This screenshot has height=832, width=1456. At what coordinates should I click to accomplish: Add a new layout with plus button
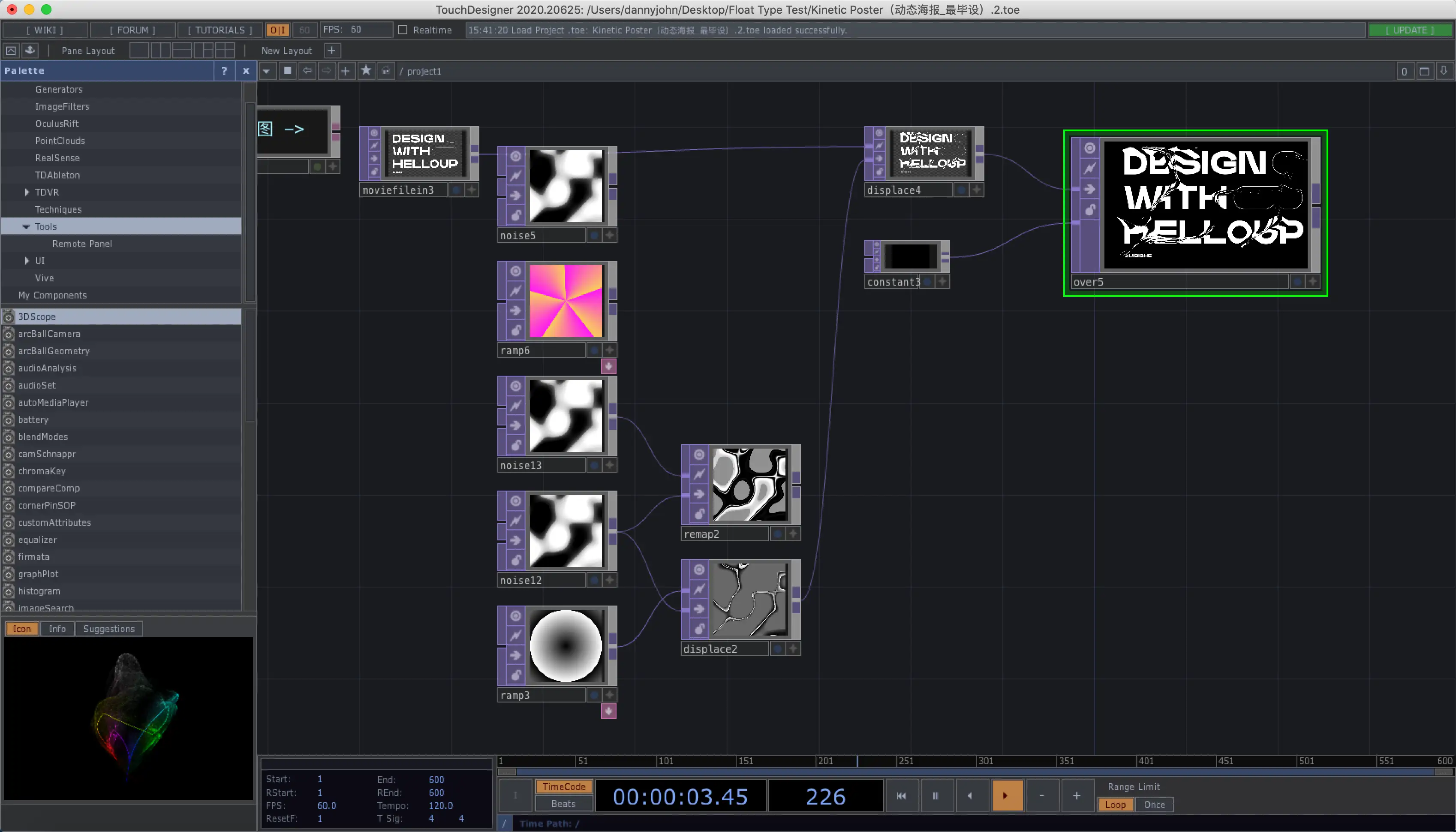coord(331,50)
